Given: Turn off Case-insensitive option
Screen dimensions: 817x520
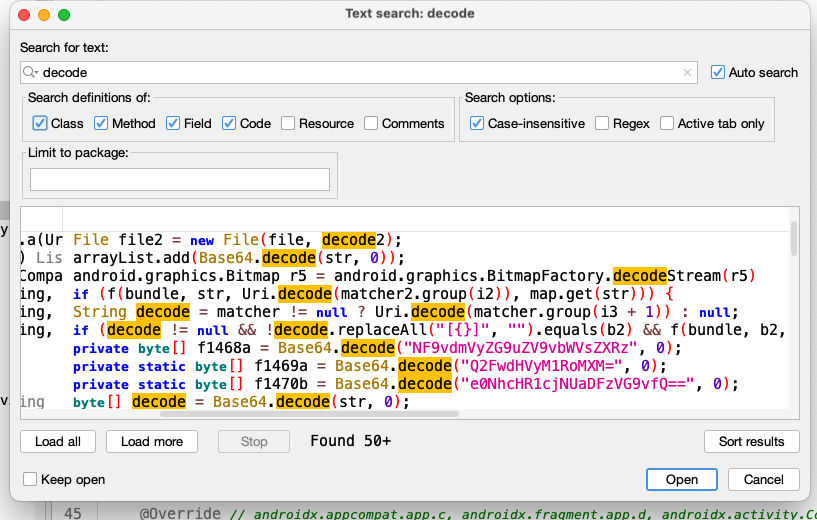Looking at the screenshot, I should 477,123.
